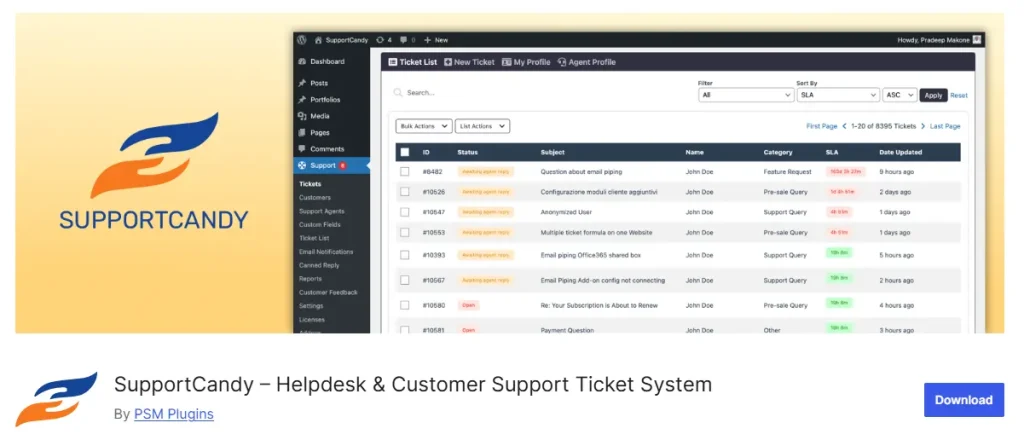1024x440 pixels.
Task: Open Settings submenu under Support
Action: click(311, 306)
